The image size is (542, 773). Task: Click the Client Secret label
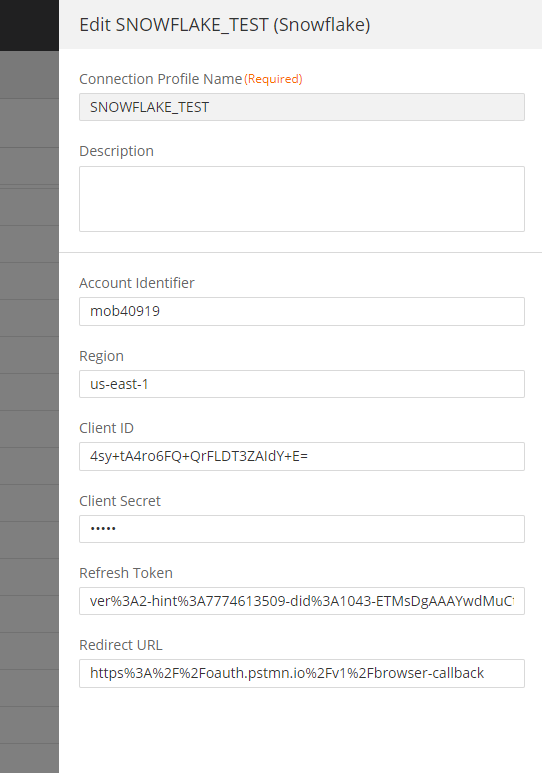(x=120, y=501)
